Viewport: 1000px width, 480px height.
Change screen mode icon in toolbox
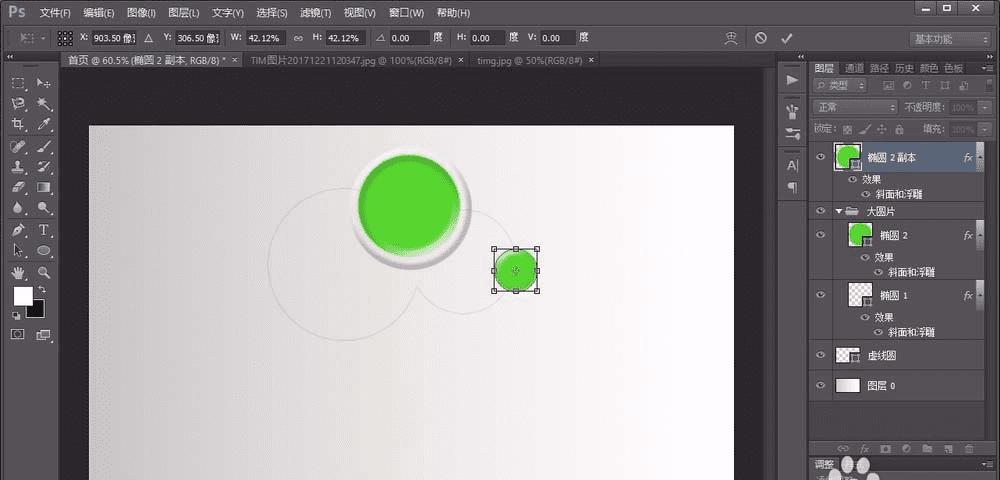point(43,334)
